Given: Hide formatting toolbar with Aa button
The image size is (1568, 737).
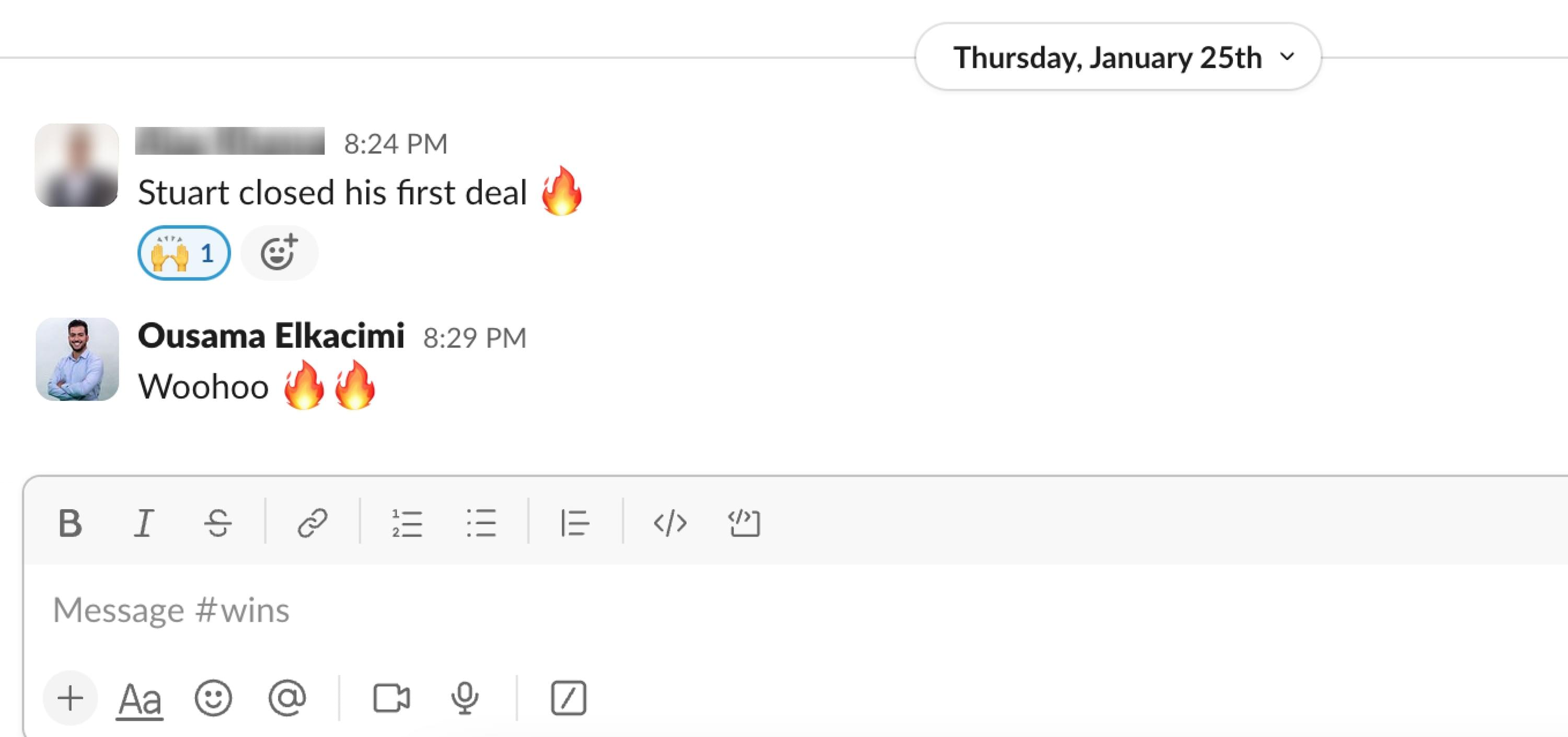Looking at the screenshot, I should [140, 699].
